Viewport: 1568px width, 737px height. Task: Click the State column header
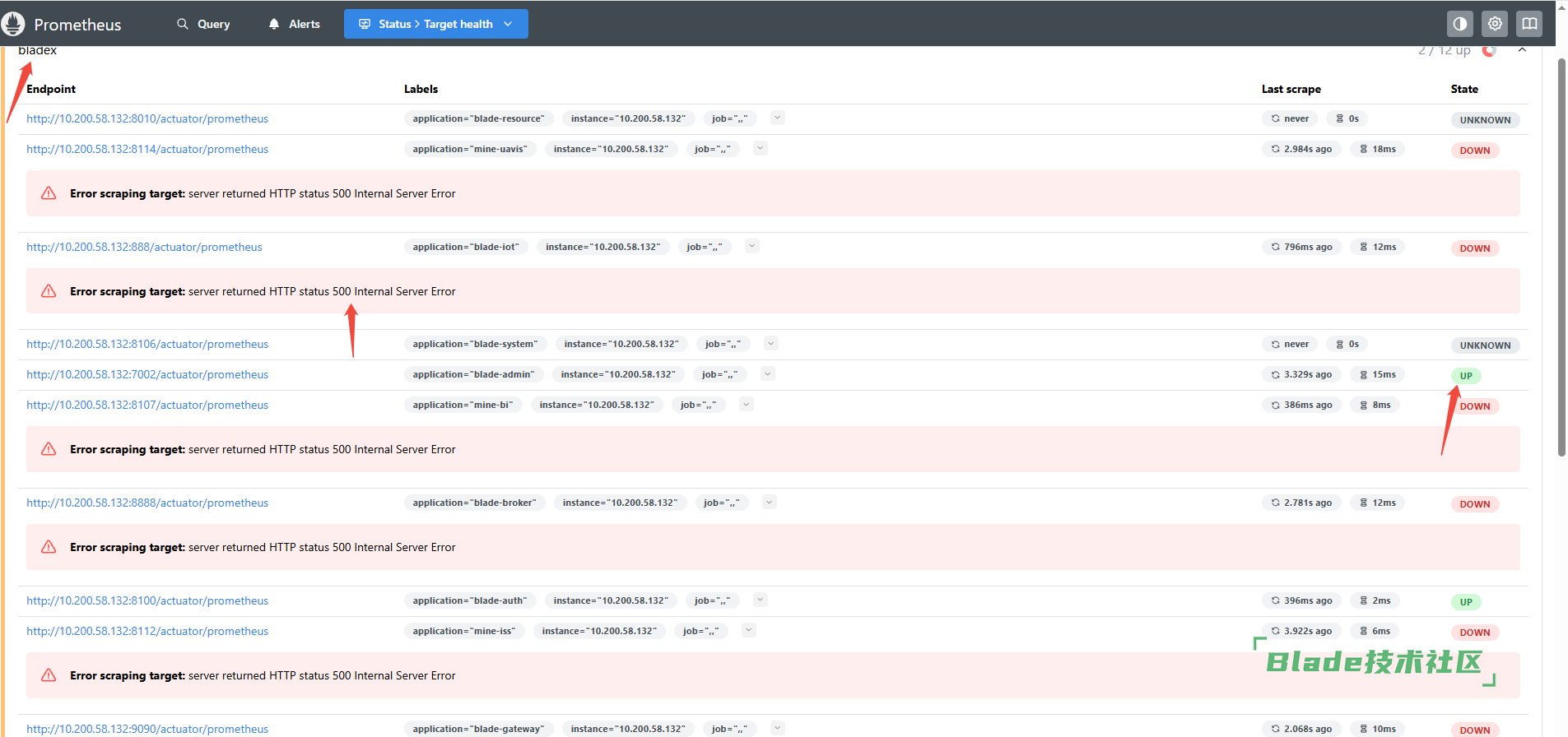[1464, 89]
